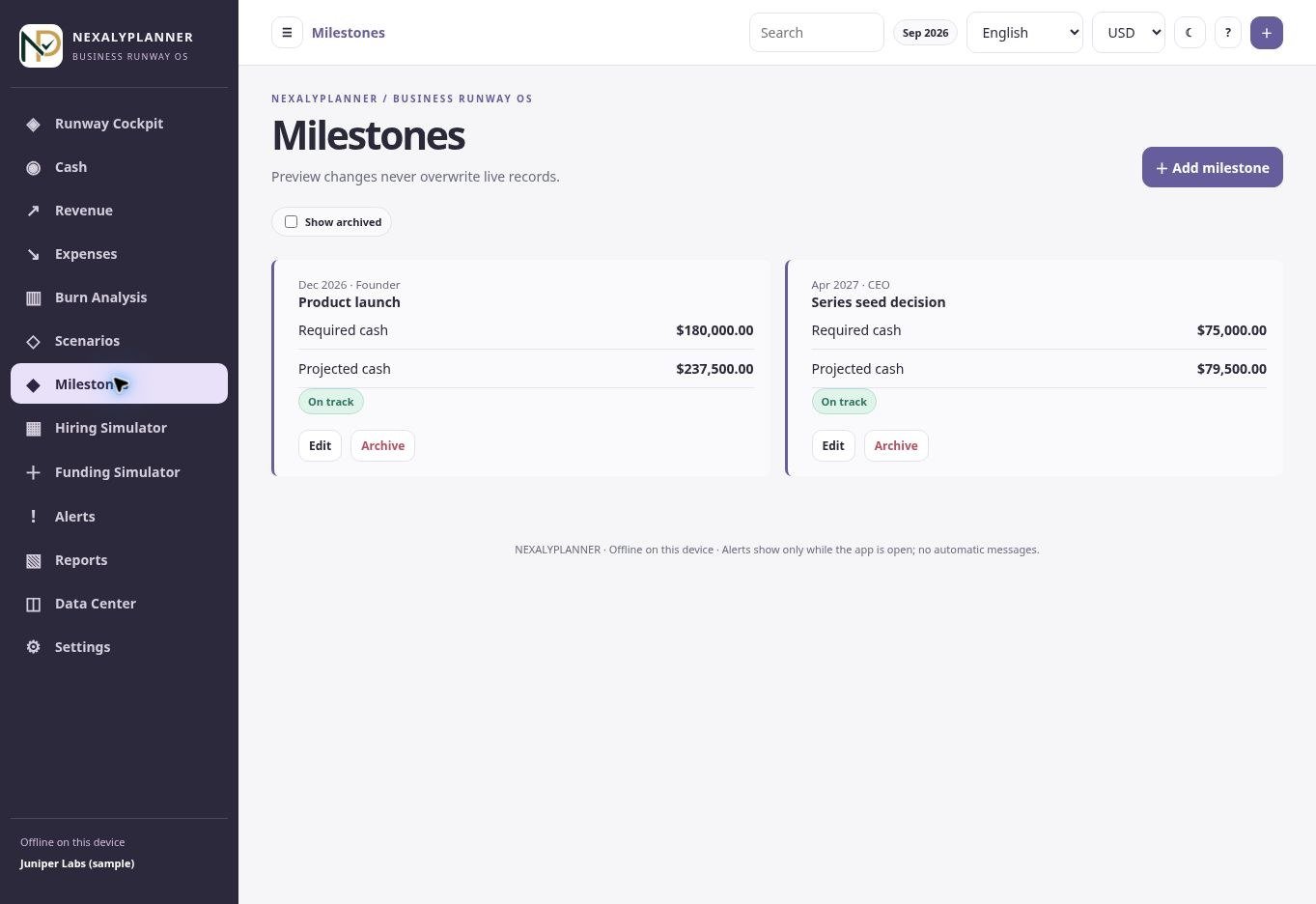Click the Funding Simulator plus icon
This screenshot has height=904, width=1316.
pyautogui.click(x=33, y=472)
